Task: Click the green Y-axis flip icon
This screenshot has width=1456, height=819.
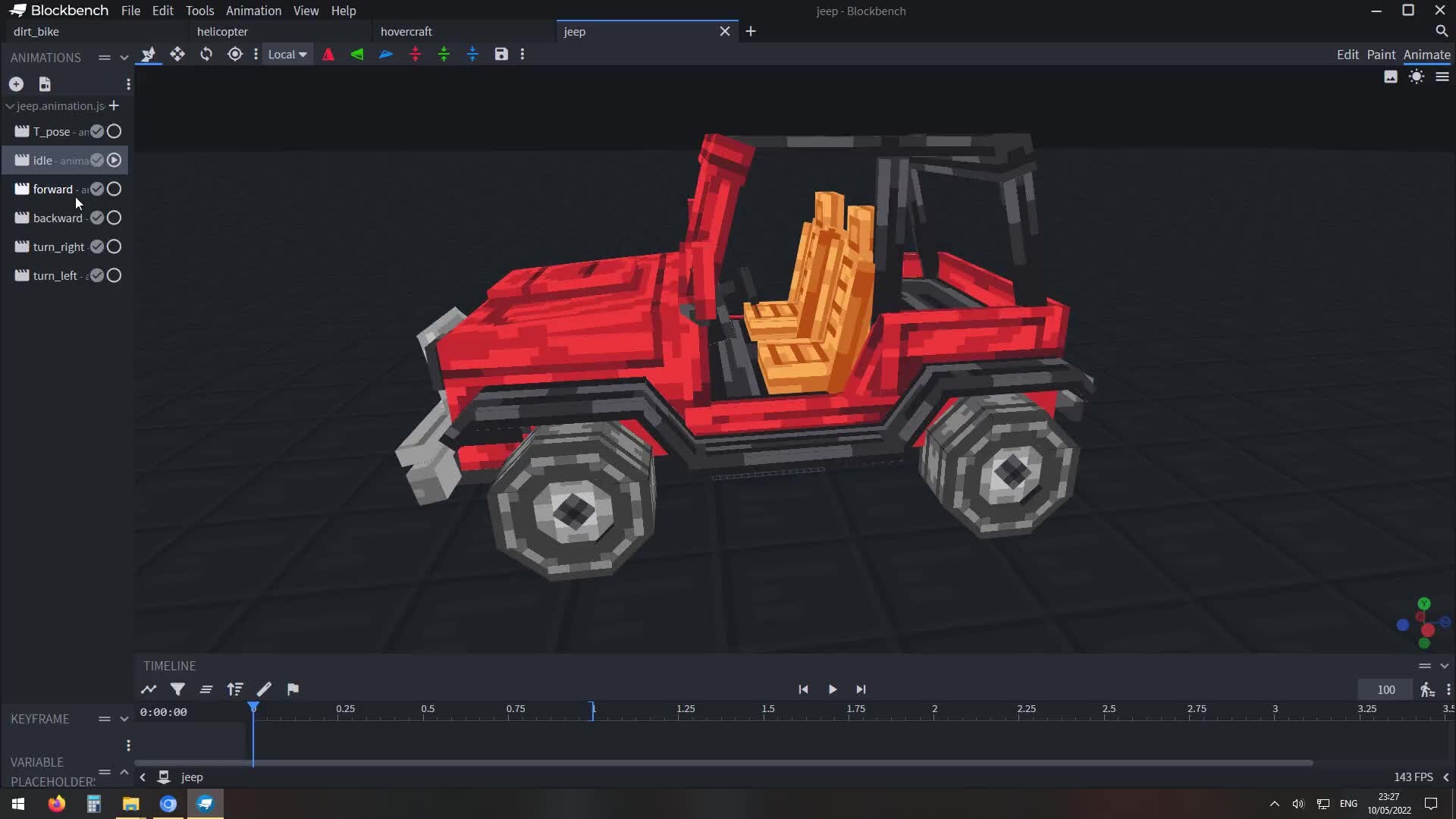Action: pos(357,54)
